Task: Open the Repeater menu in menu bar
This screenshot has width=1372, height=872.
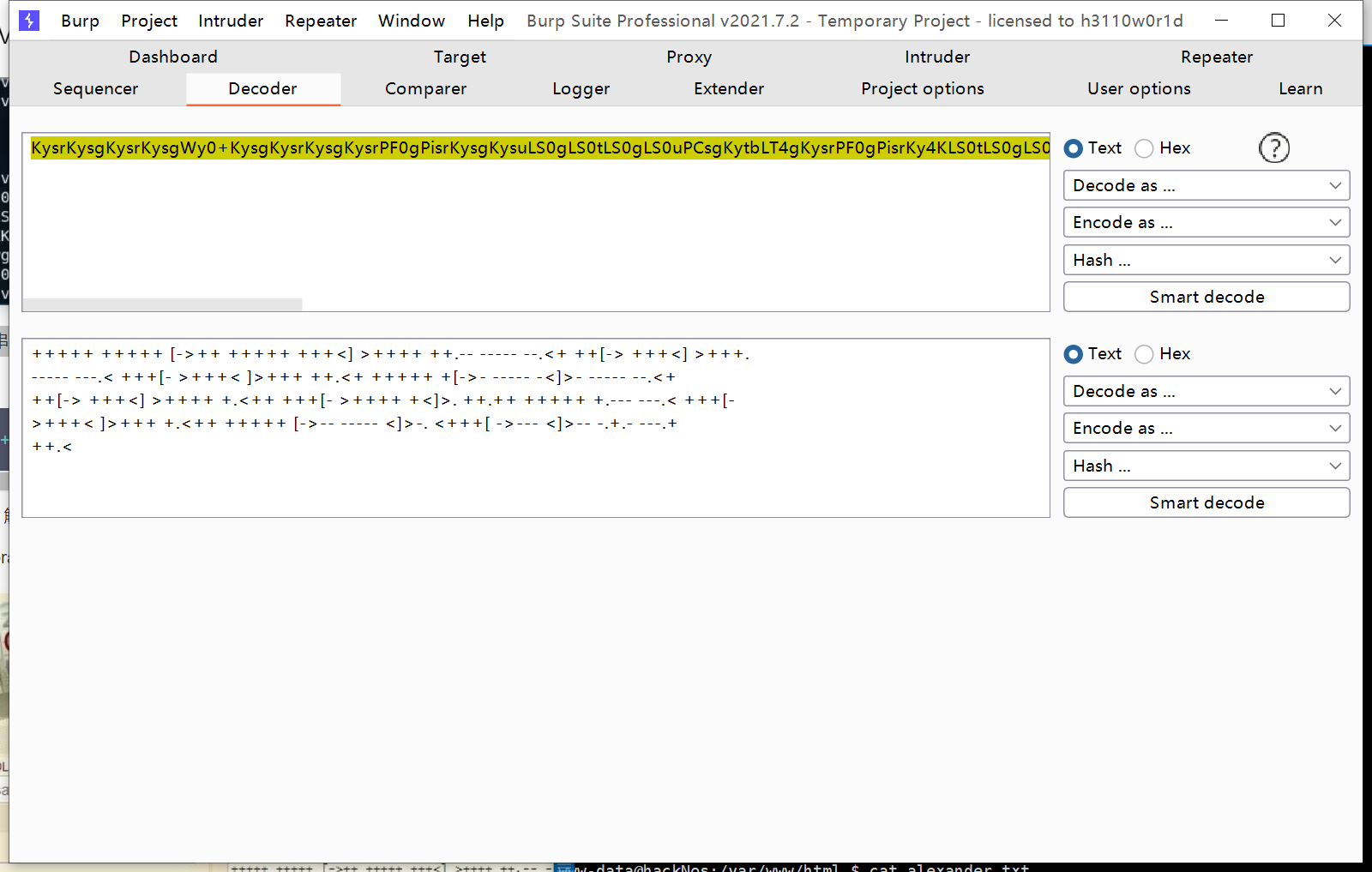Action: click(x=321, y=21)
